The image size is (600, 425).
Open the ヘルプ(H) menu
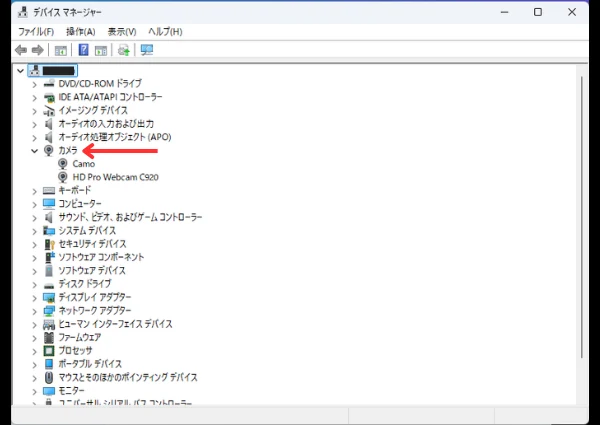pyautogui.click(x=165, y=31)
